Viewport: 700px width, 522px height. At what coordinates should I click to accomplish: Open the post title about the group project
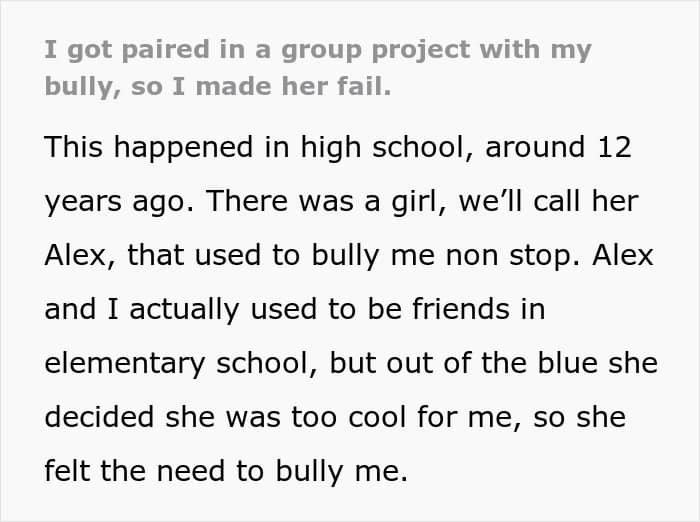318,68
